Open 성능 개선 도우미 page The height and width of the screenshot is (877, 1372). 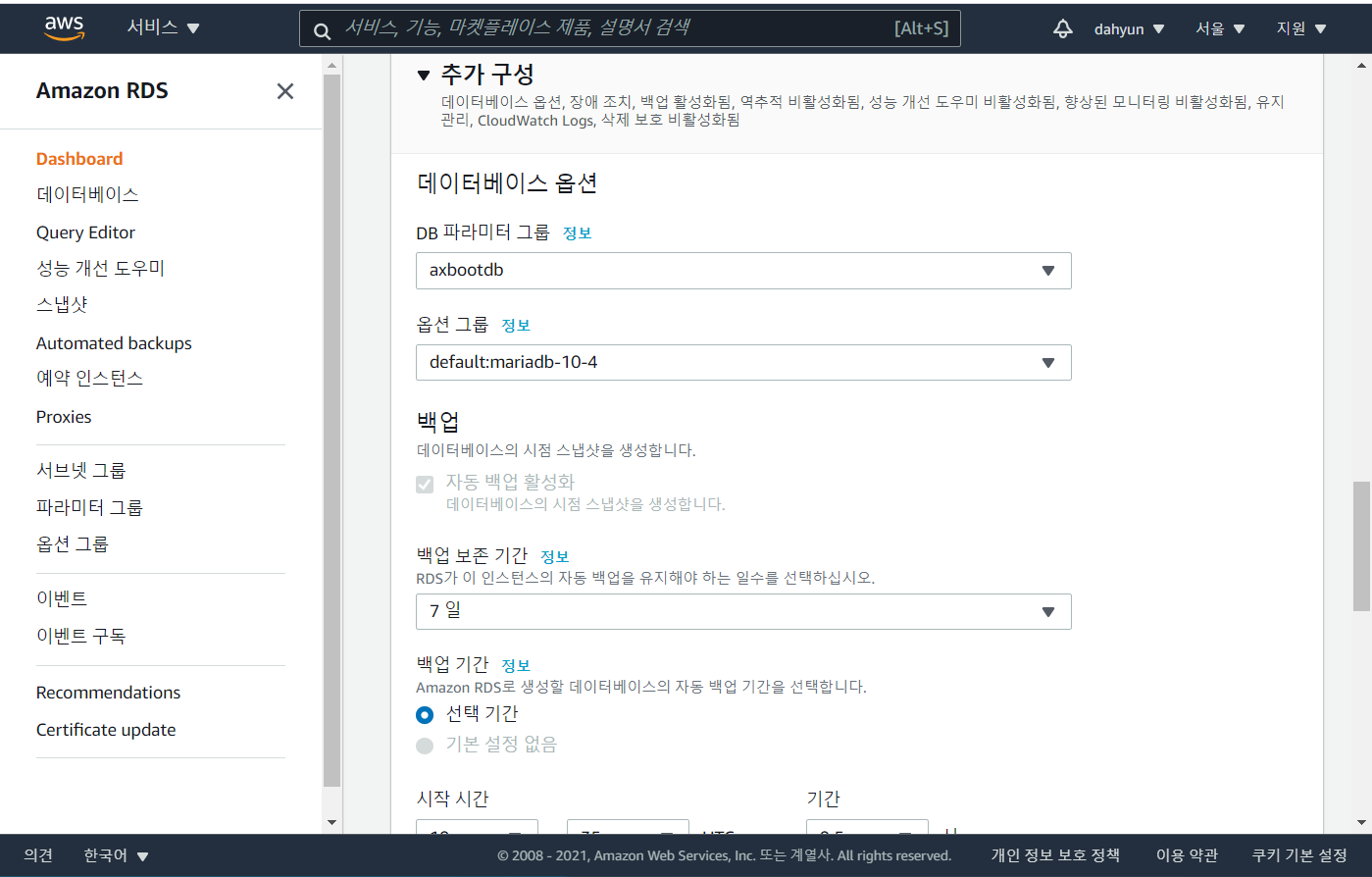pos(100,268)
